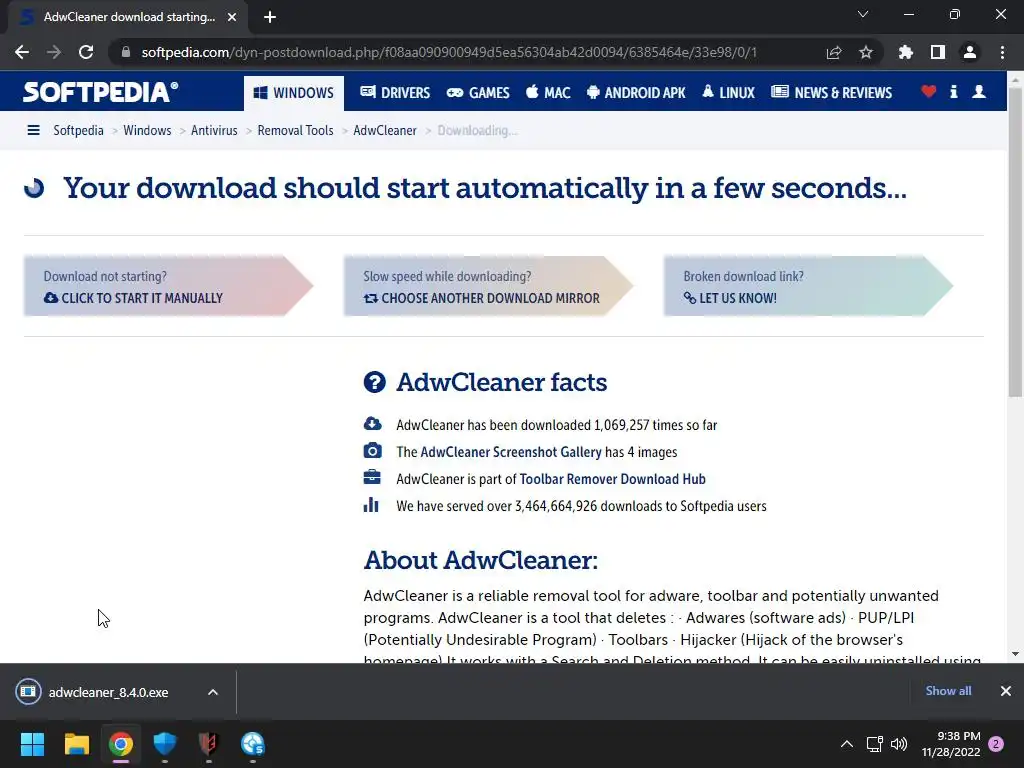Open File Explorer from taskbar
This screenshot has width=1024, height=768.
click(x=76, y=744)
